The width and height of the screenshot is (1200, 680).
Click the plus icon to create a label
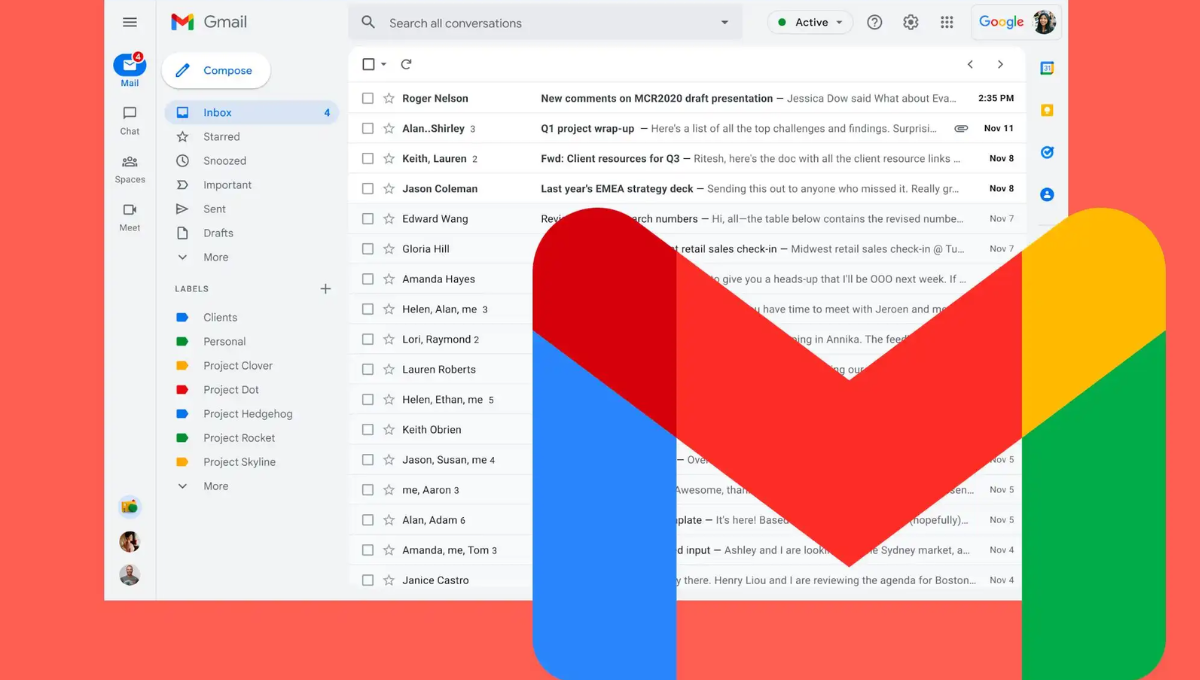click(x=325, y=289)
